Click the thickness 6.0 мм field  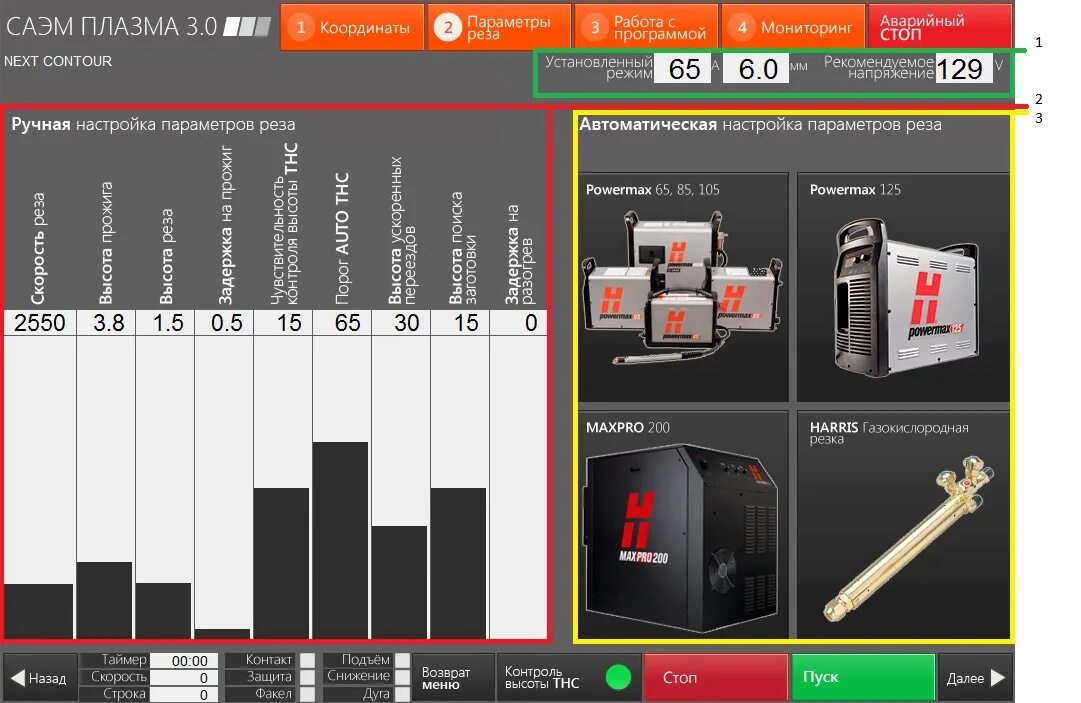tap(756, 69)
